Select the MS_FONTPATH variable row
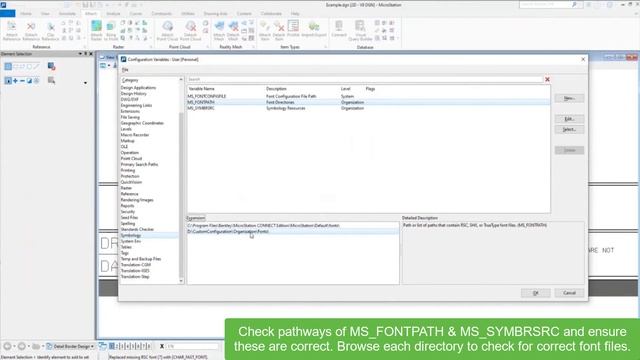This screenshot has height=360, width=640. coord(368,102)
